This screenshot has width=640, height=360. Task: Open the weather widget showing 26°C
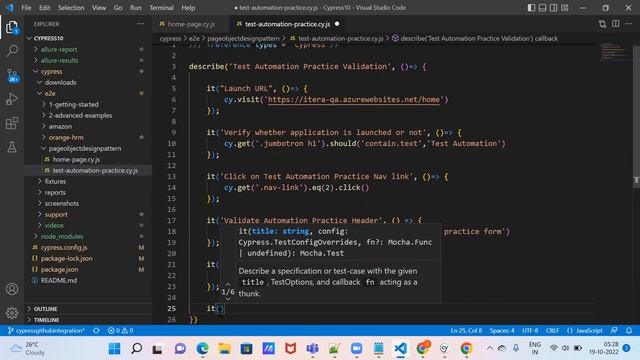[x=28, y=349]
